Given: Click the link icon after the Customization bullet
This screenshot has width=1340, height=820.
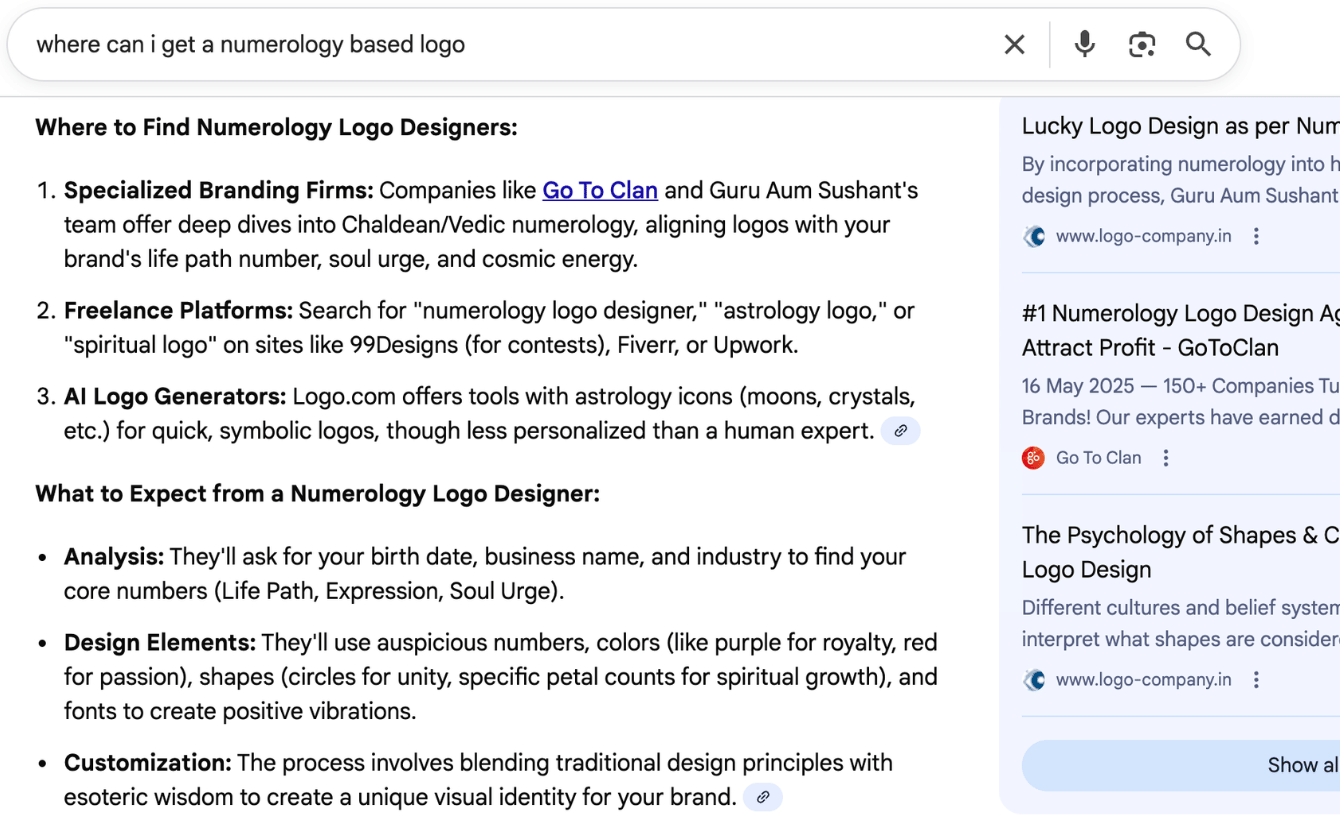Looking at the screenshot, I should coord(763,797).
